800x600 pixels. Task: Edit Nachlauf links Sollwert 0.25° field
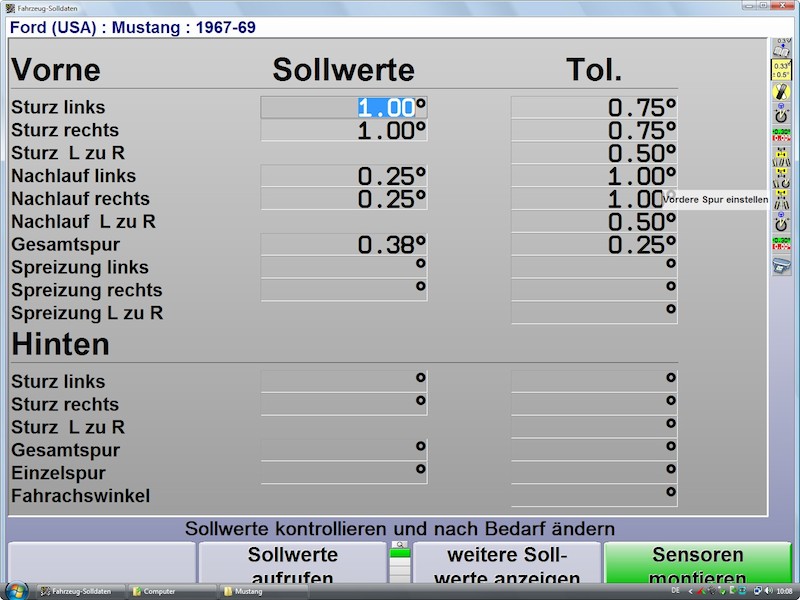click(x=344, y=176)
